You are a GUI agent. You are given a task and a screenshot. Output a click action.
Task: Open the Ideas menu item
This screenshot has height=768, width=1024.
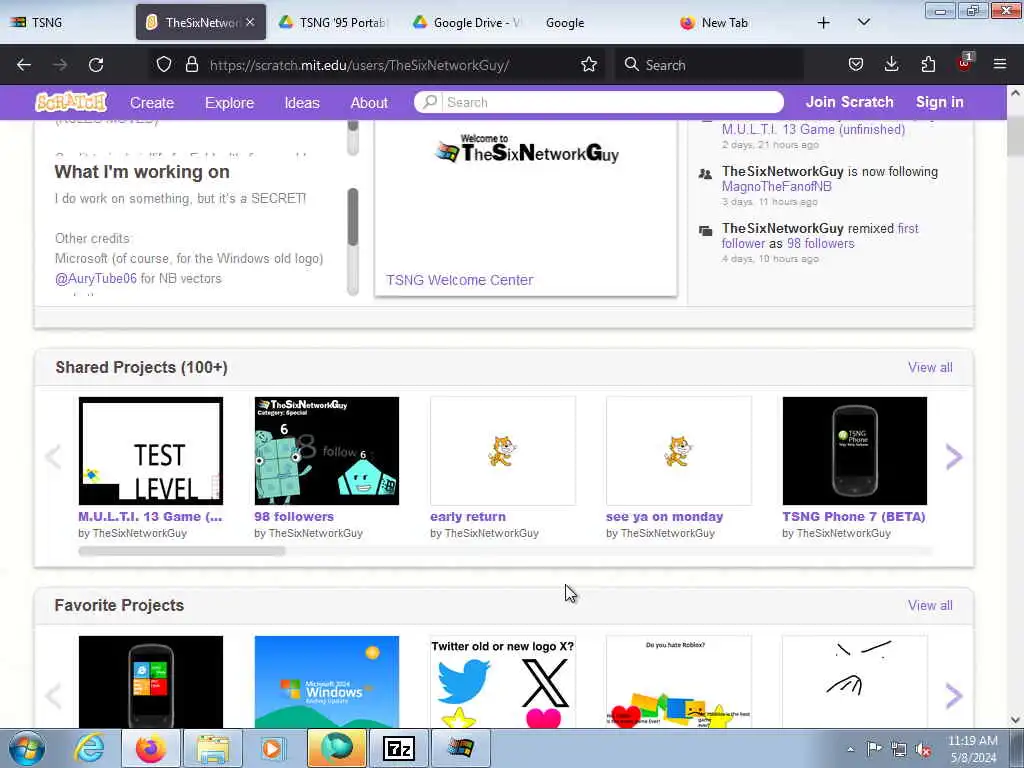(x=302, y=103)
